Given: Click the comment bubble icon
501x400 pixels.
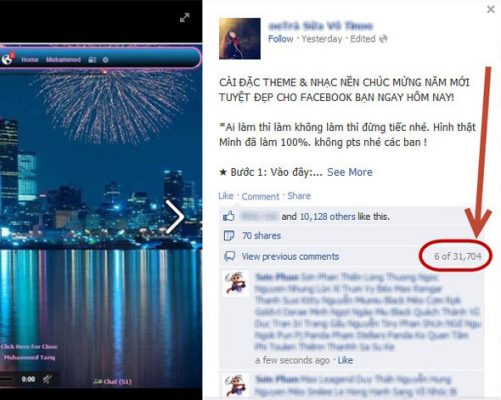Looking at the screenshot, I should (229, 256).
